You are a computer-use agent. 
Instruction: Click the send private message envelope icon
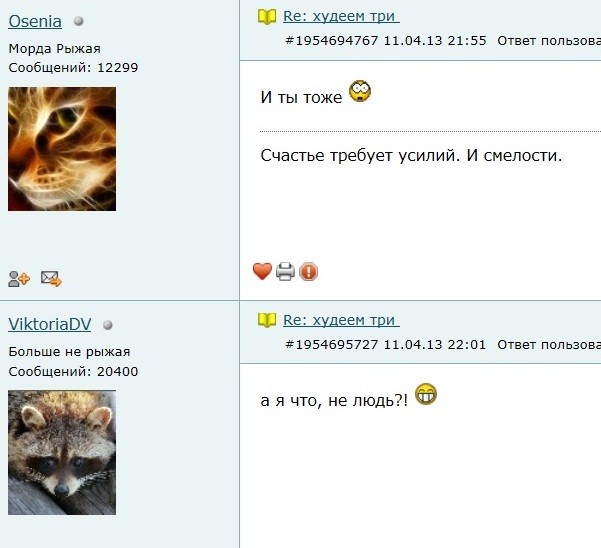(x=51, y=279)
